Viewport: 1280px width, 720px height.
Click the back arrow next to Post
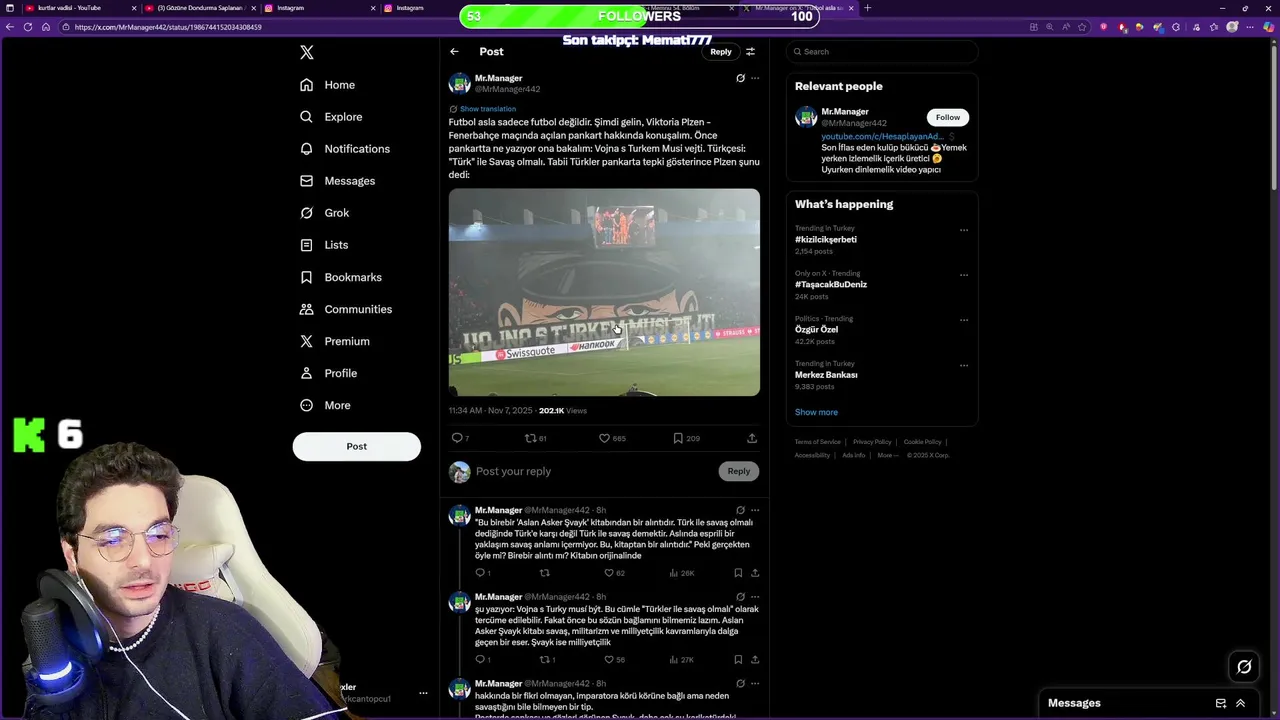point(454,51)
